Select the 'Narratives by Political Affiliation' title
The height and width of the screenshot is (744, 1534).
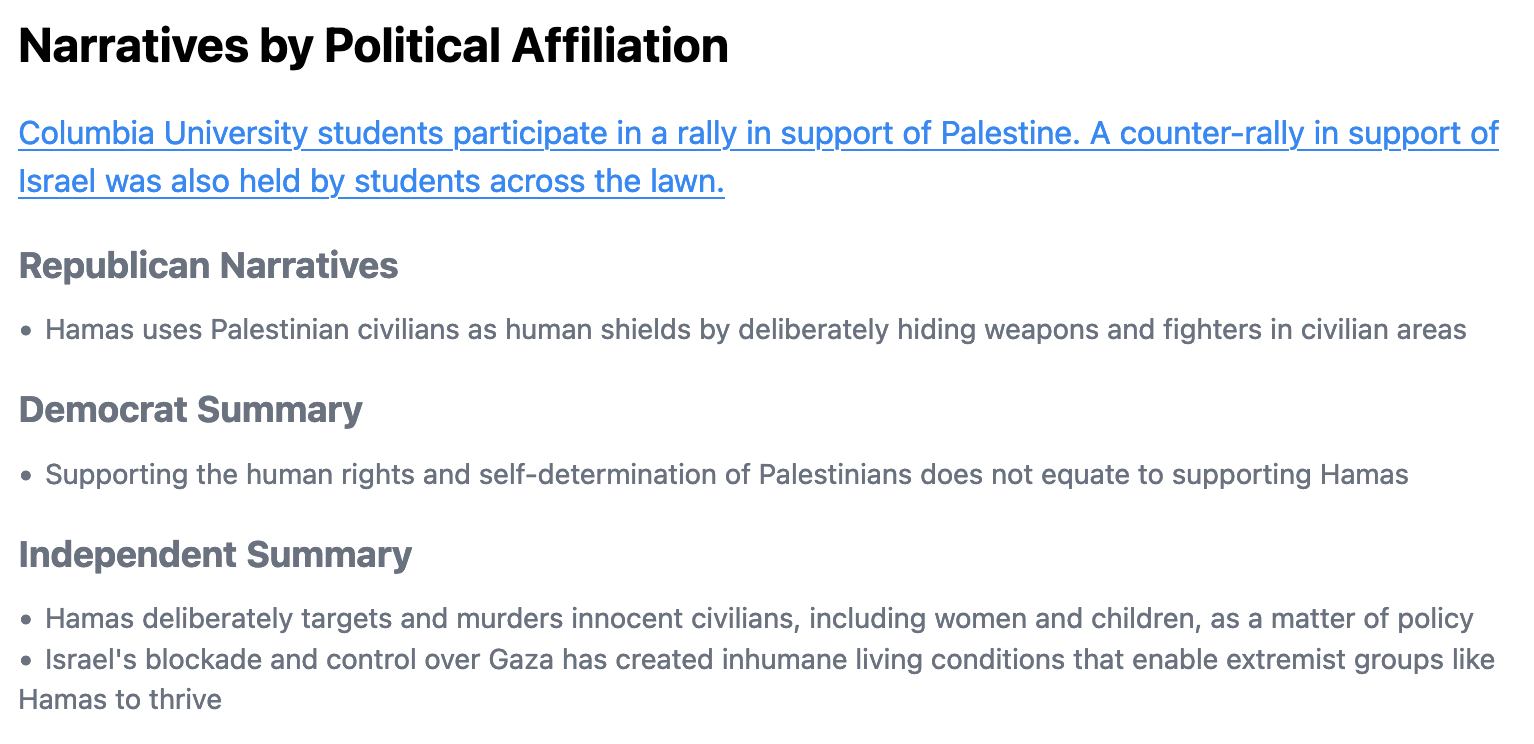click(374, 46)
